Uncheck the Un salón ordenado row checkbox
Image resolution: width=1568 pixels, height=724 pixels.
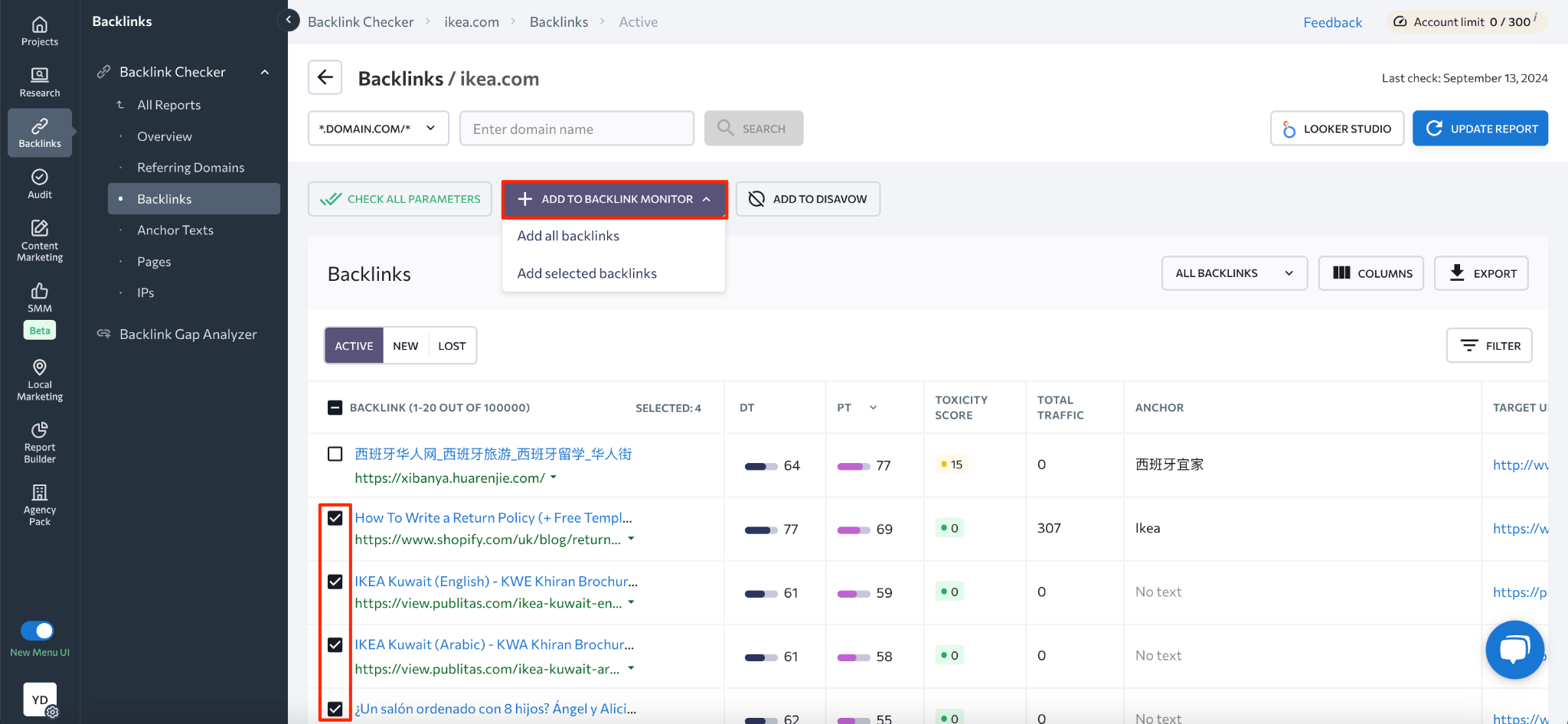pyautogui.click(x=335, y=709)
